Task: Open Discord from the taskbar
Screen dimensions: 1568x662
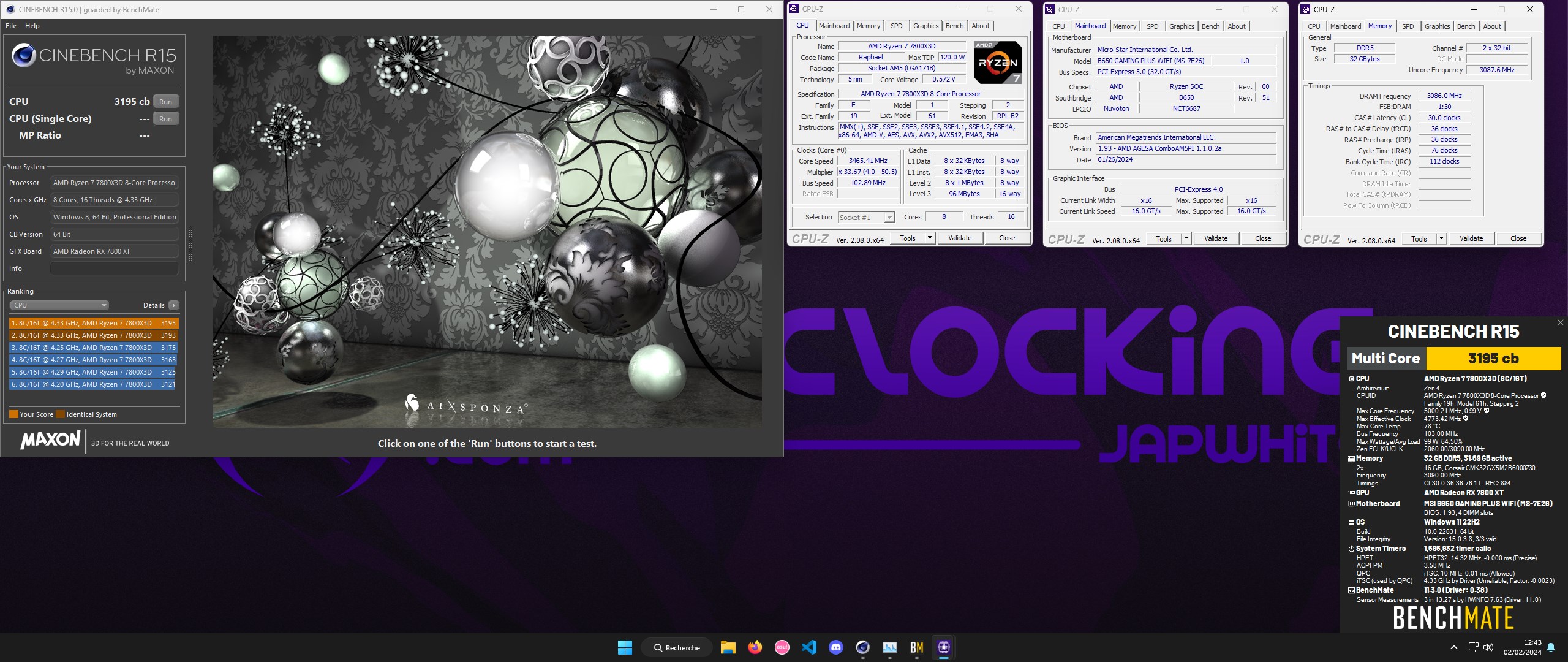Action: pos(836,647)
